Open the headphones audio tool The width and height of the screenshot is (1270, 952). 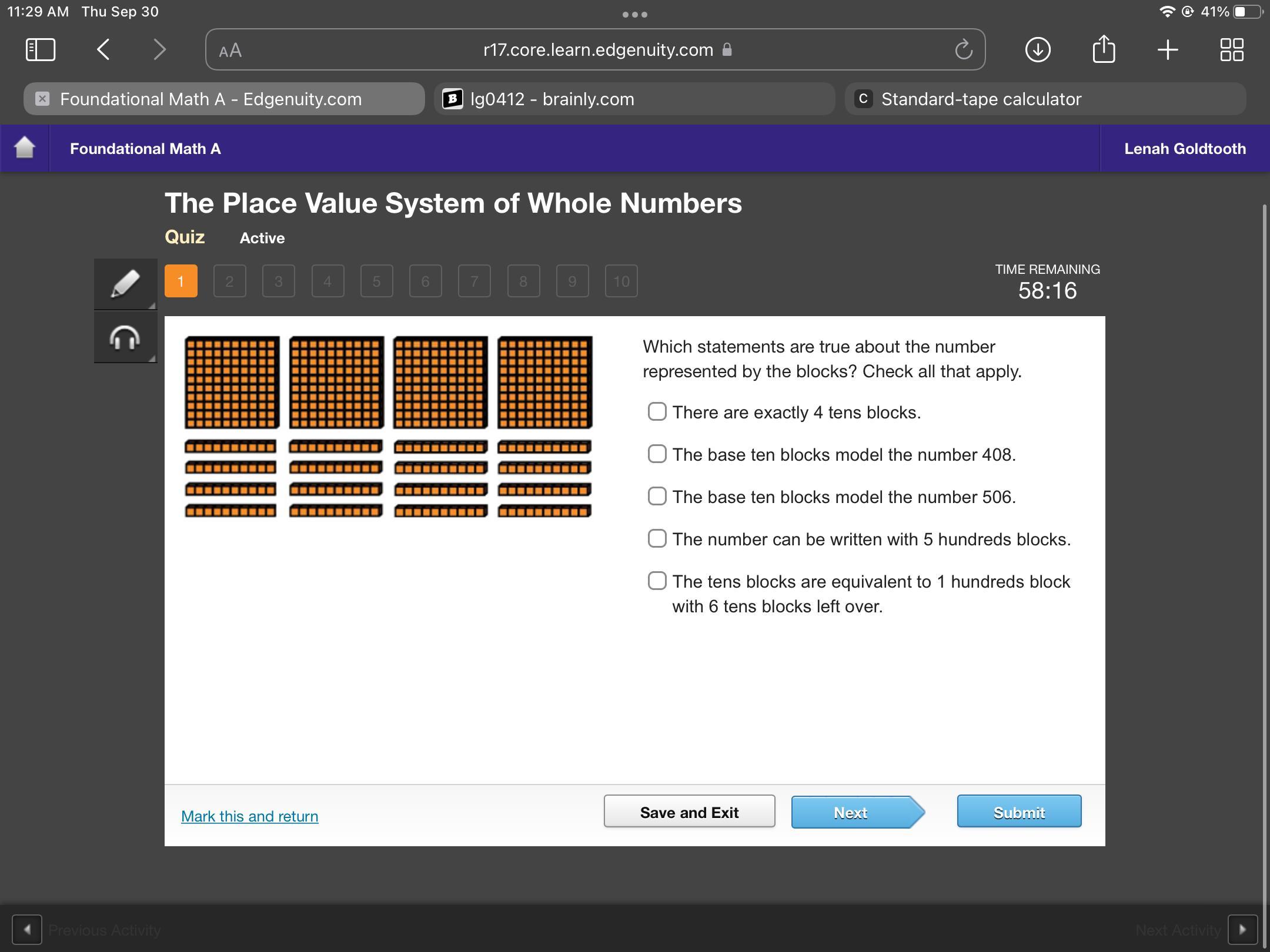point(125,337)
